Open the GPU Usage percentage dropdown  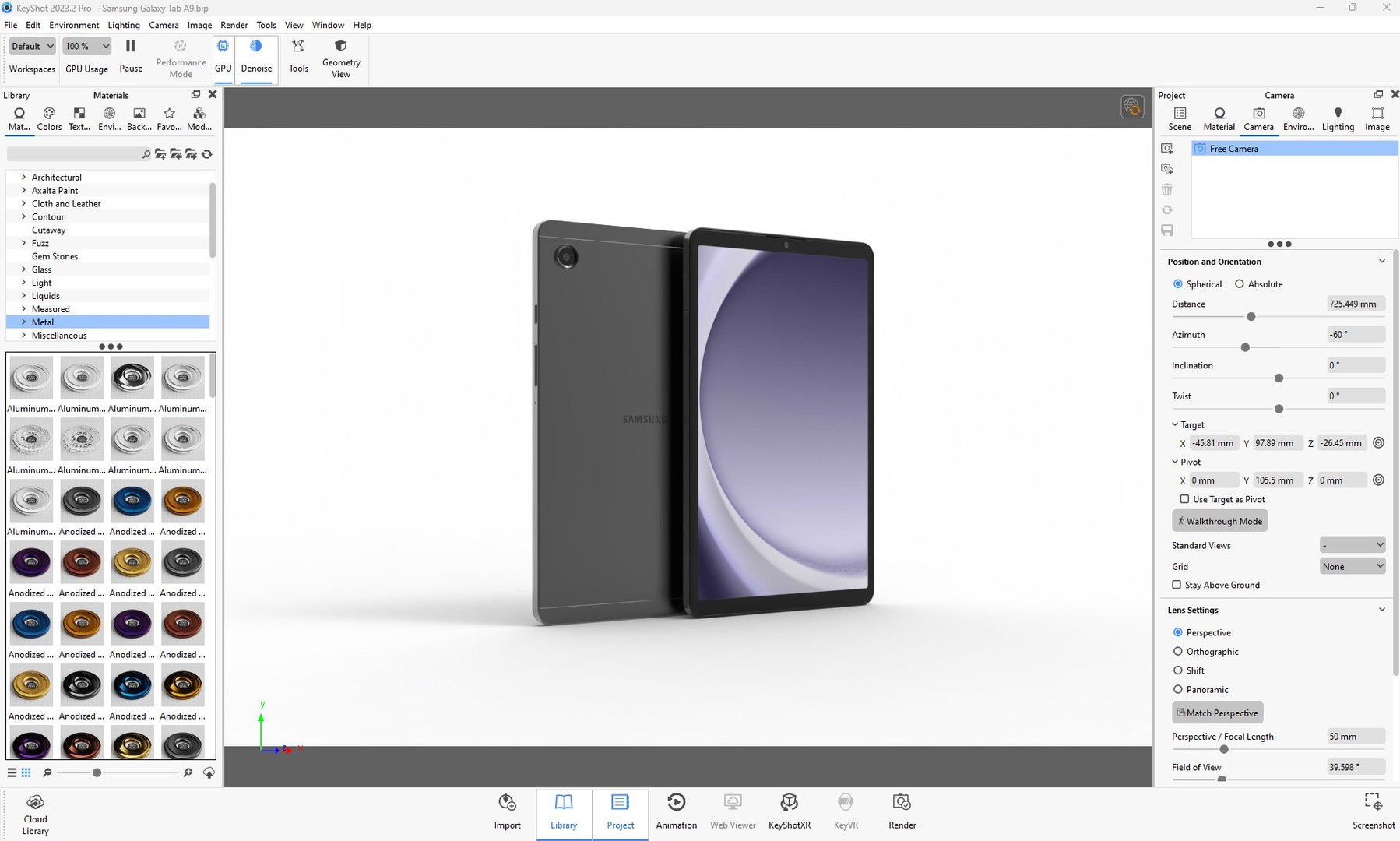[86, 47]
